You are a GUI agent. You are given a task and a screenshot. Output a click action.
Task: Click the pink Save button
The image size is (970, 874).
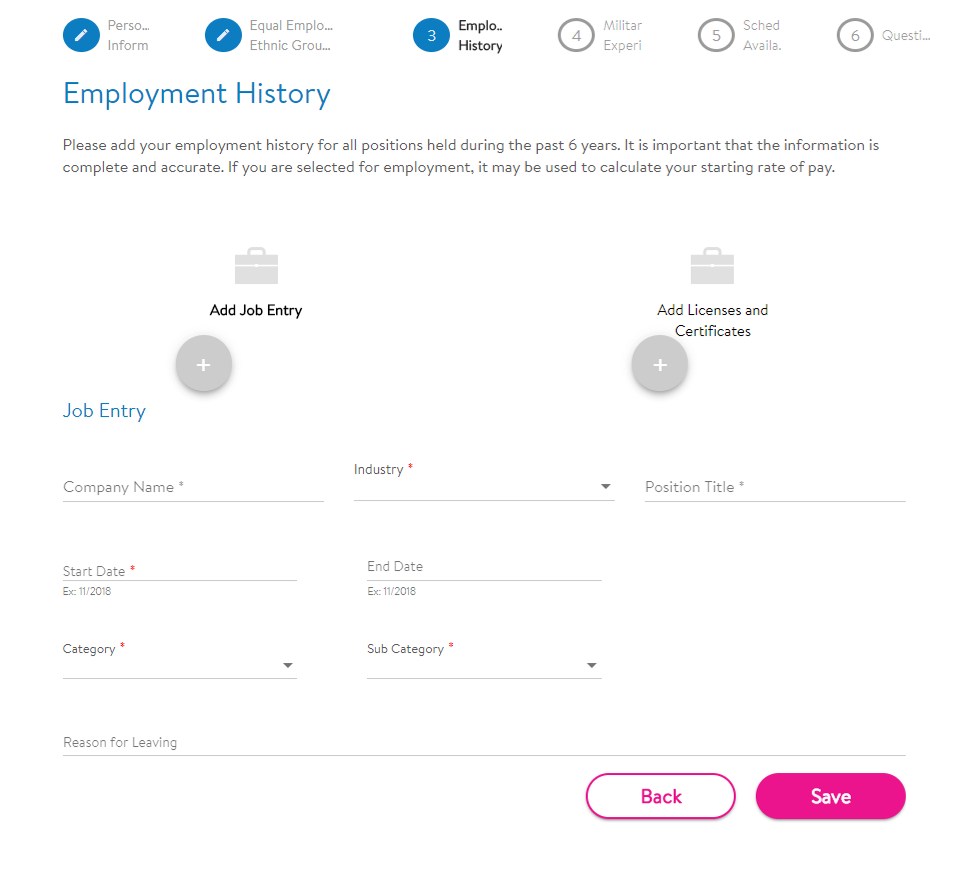(830, 796)
